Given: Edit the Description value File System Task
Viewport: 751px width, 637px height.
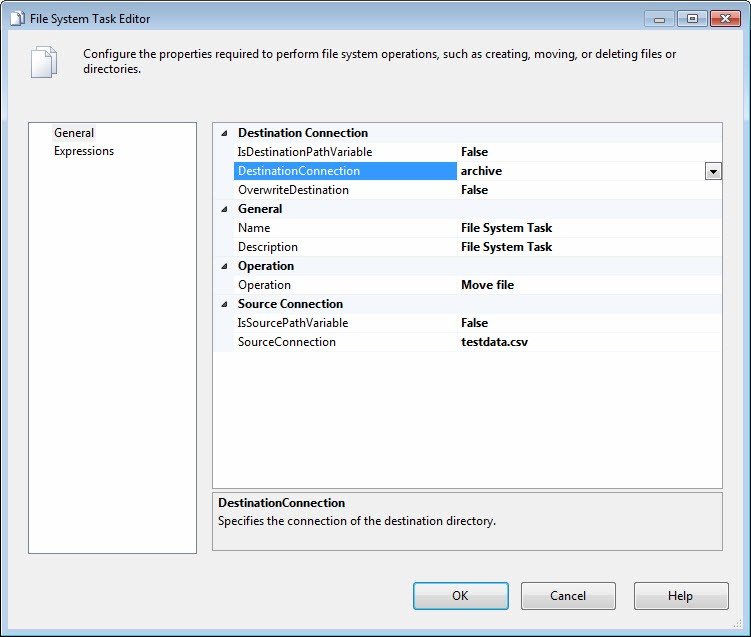Looking at the screenshot, I should [506, 247].
